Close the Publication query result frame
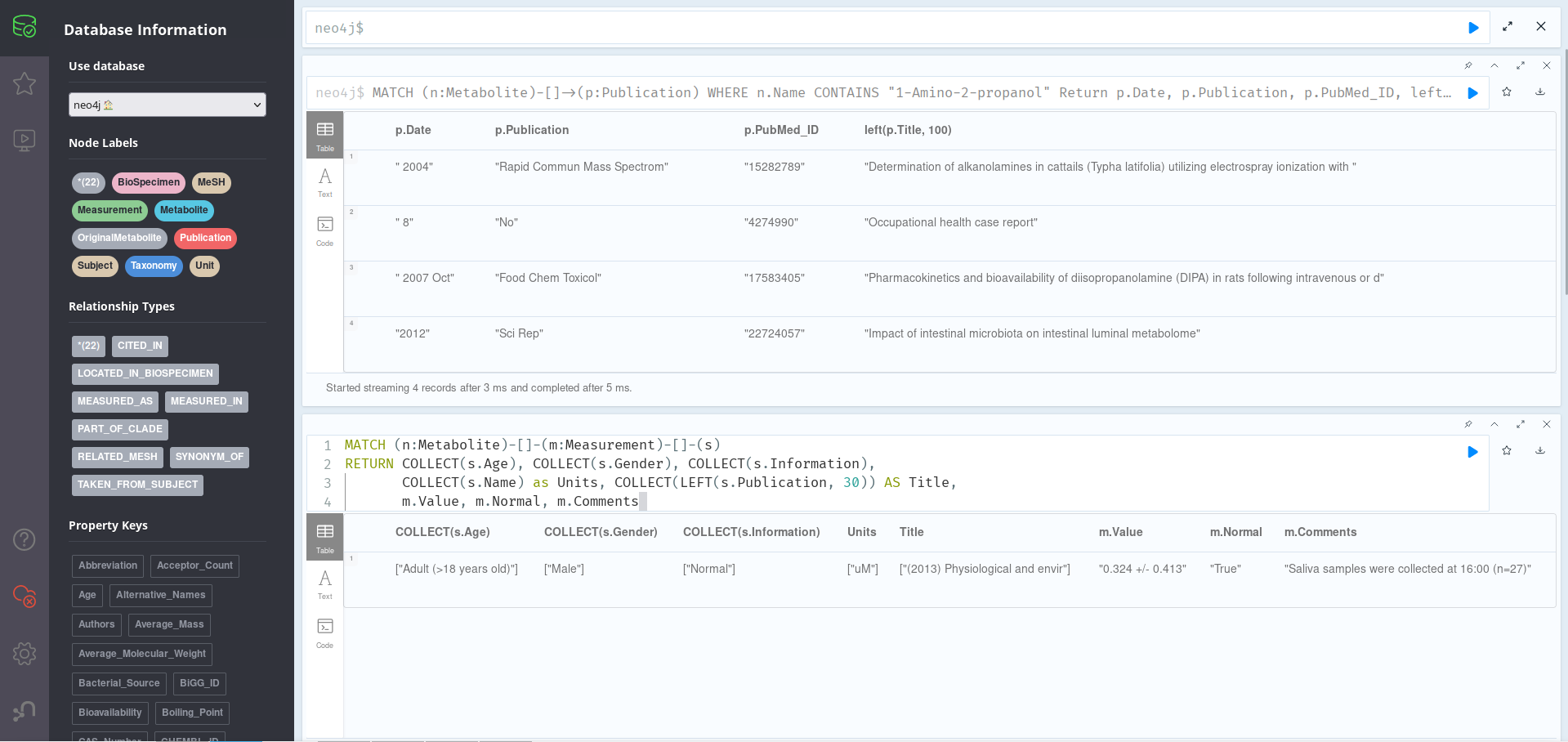 point(1547,65)
